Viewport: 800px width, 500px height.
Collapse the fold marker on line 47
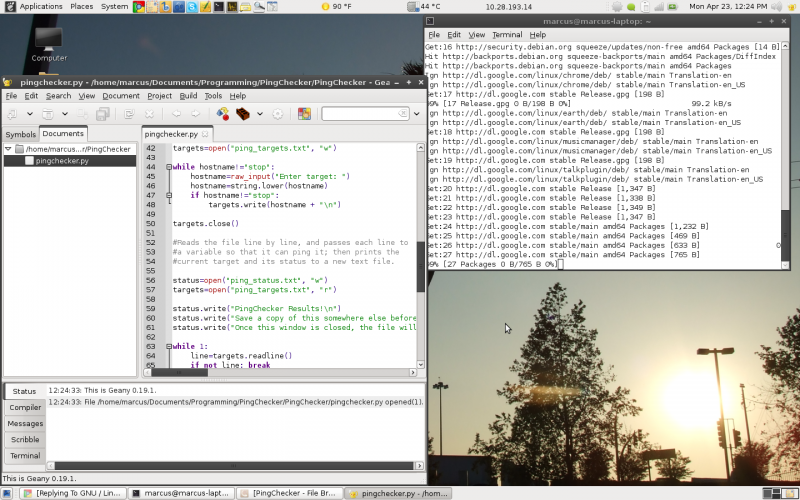[x=169, y=195]
